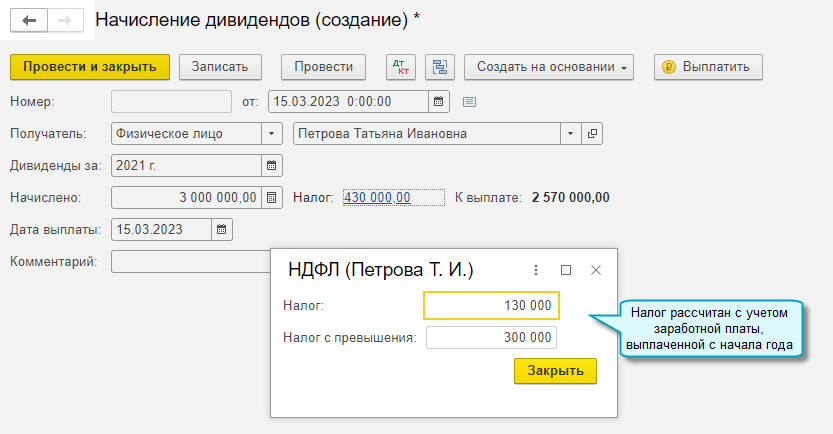Expand the Петрова Татьяна Ивановна selection dropdown
This screenshot has width=833, height=434.
click(x=571, y=133)
